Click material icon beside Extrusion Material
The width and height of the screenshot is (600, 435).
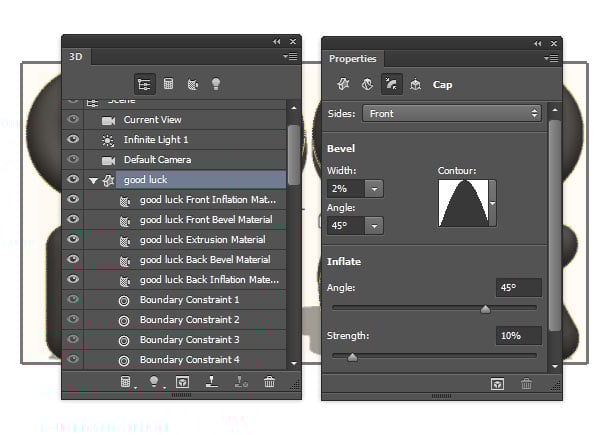coord(125,241)
